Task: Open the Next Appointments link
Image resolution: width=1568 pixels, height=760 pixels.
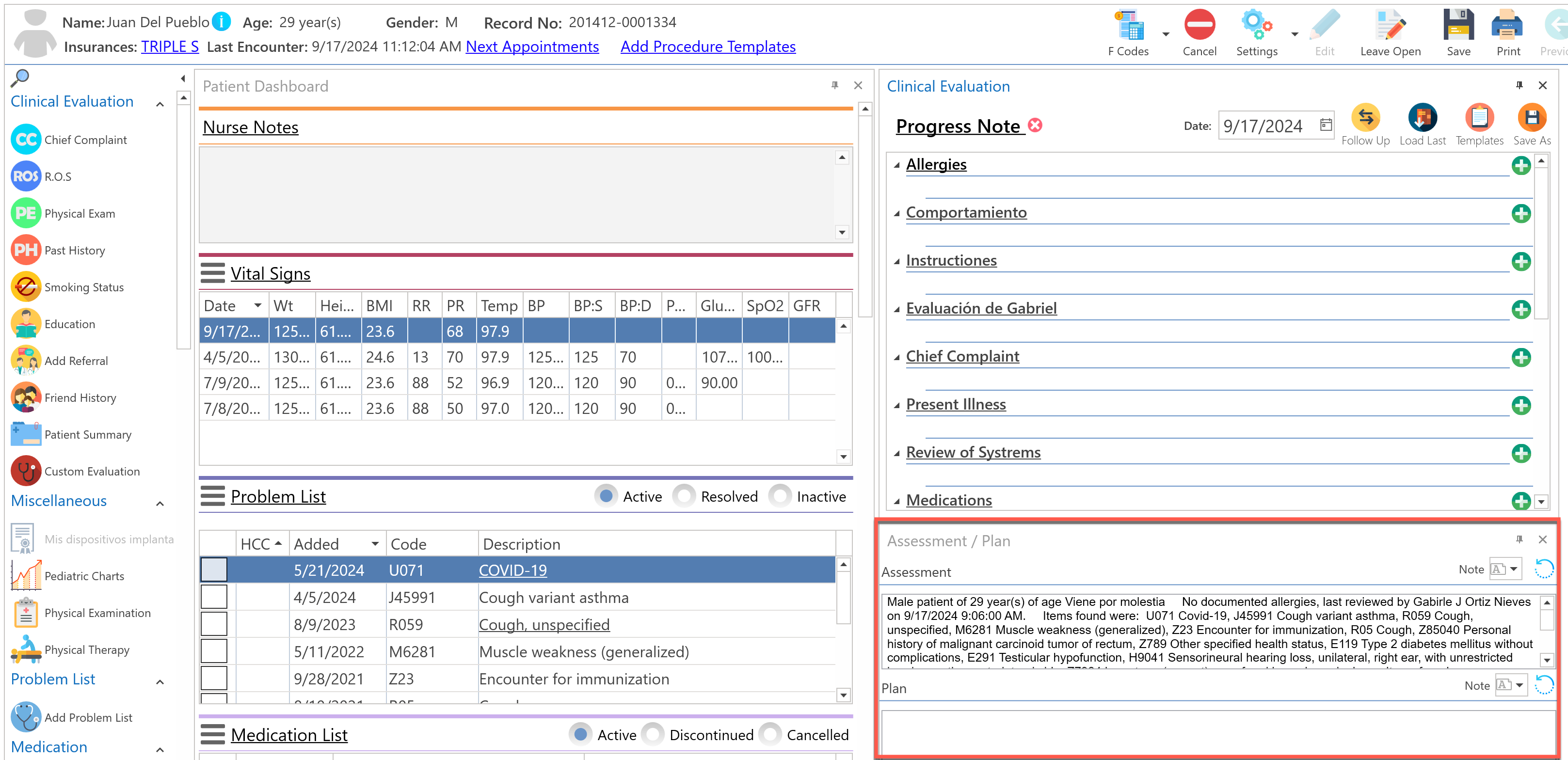Action: pyautogui.click(x=531, y=47)
